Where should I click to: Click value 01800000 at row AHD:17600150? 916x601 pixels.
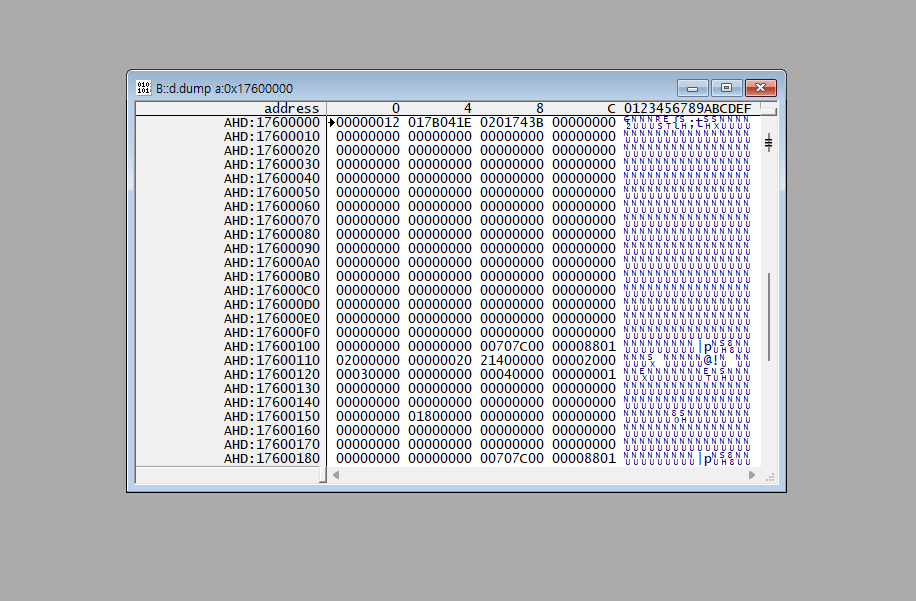pyautogui.click(x=439, y=416)
